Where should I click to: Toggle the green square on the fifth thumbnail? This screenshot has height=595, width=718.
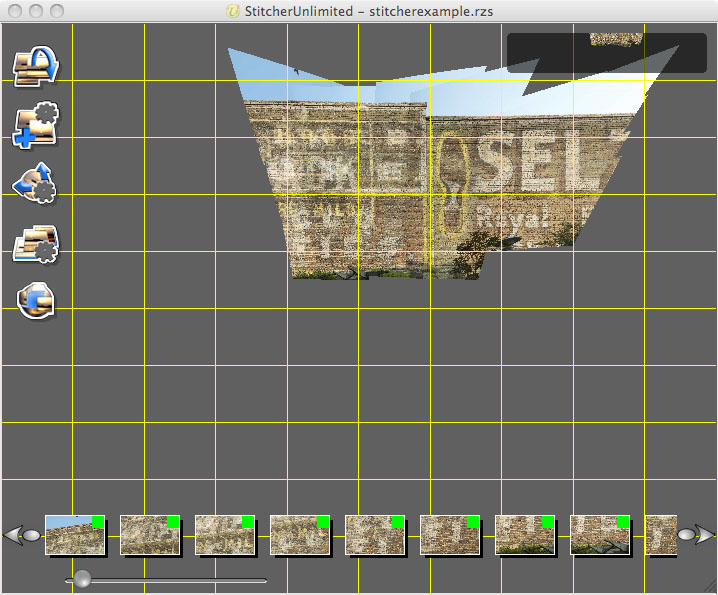(x=398, y=522)
